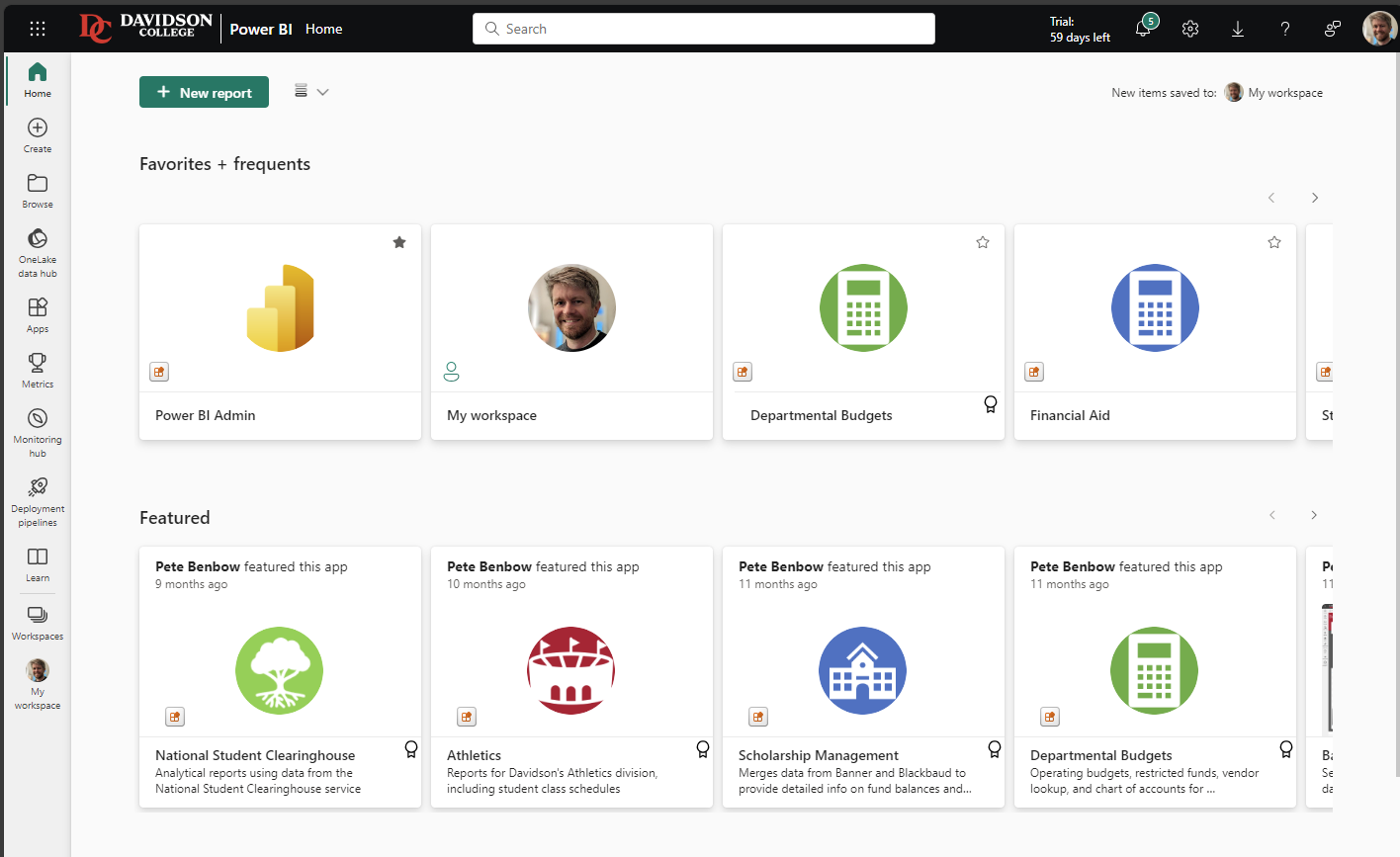This screenshot has width=1400, height=857.
Task: Show next Featured items
Action: click(x=1314, y=515)
